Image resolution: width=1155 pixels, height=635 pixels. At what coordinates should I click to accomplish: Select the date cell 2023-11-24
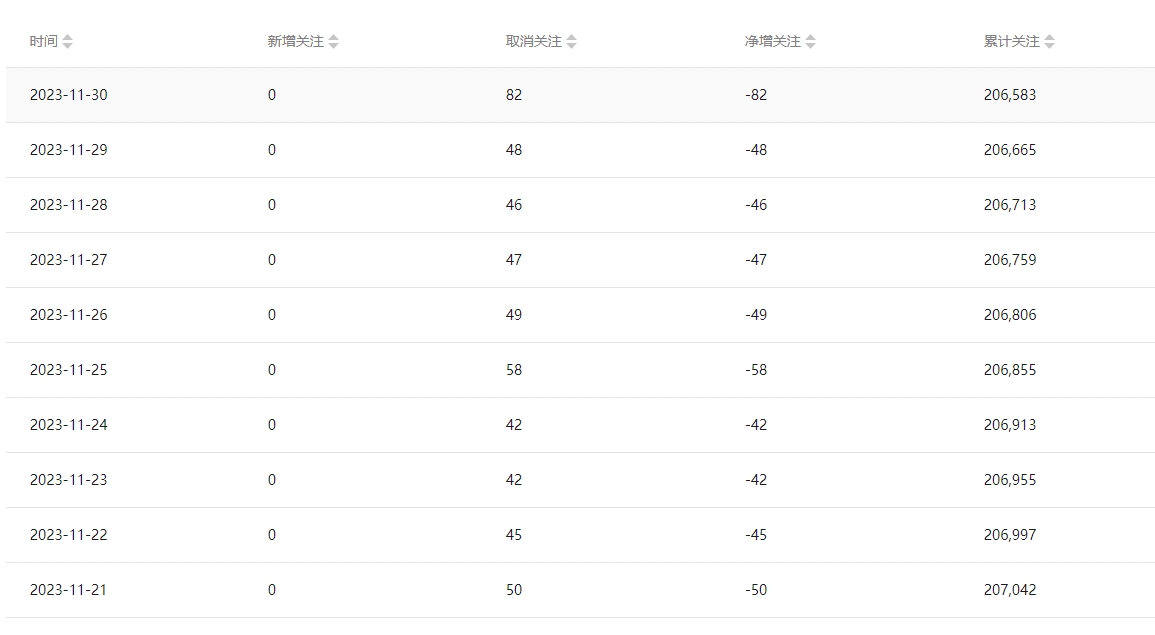pyautogui.click(x=69, y=425)
